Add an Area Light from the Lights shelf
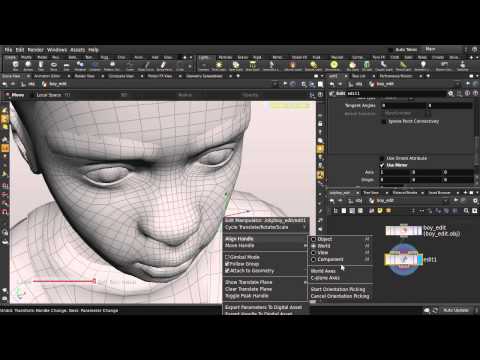Screen dimensions: 480x360 tap(252, 65)
